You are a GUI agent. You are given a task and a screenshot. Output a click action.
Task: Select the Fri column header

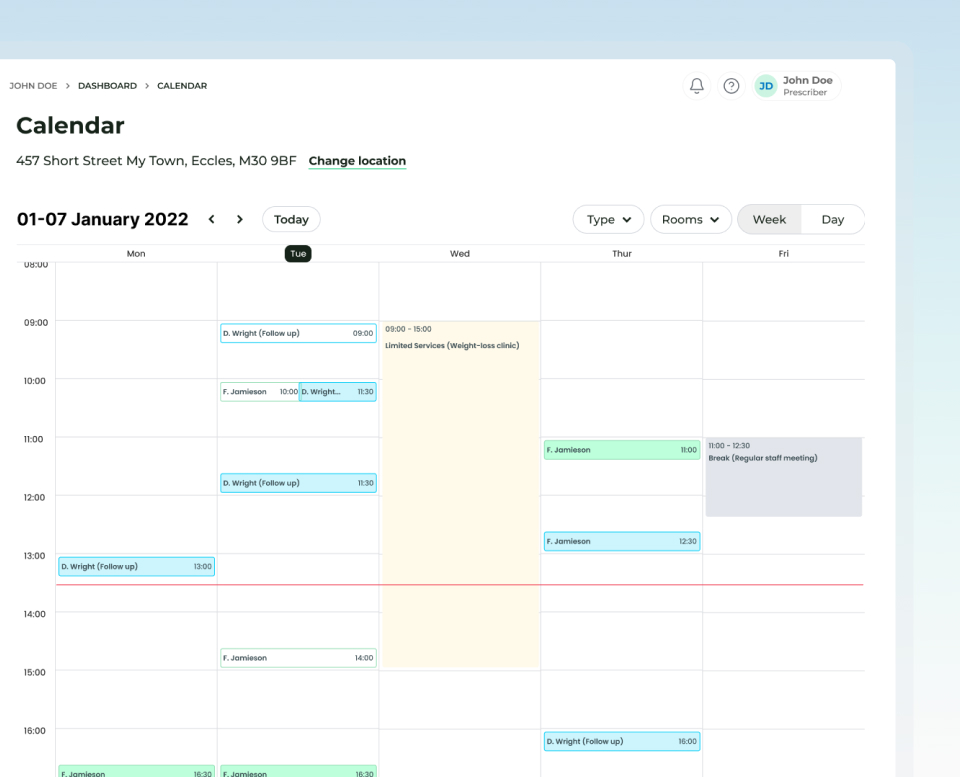tap(784, 253)
